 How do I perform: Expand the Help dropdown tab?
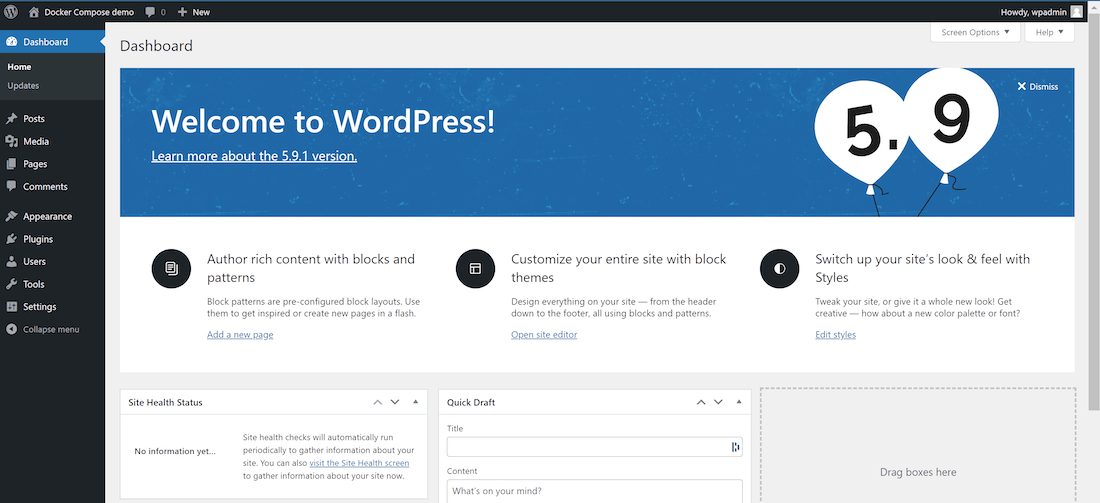pos(1049,32)
